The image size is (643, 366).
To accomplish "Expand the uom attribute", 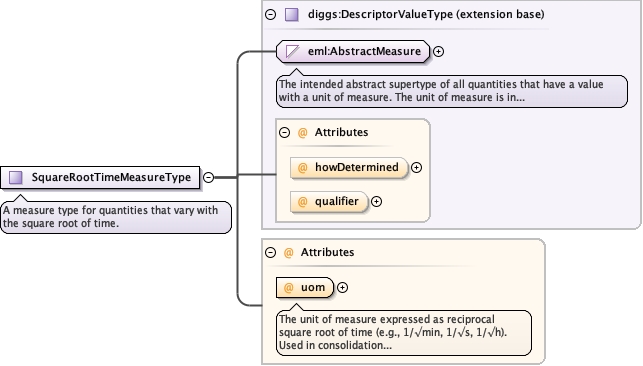I will pos(342,288).
